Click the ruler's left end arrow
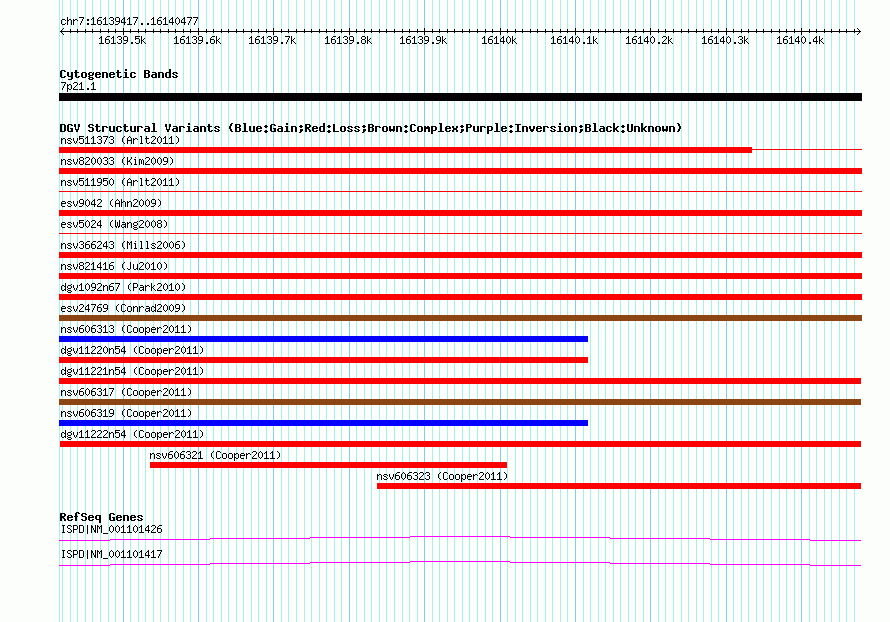Image resolution: width=890 pixels, height=622 pixels. (x=62, y=32)
